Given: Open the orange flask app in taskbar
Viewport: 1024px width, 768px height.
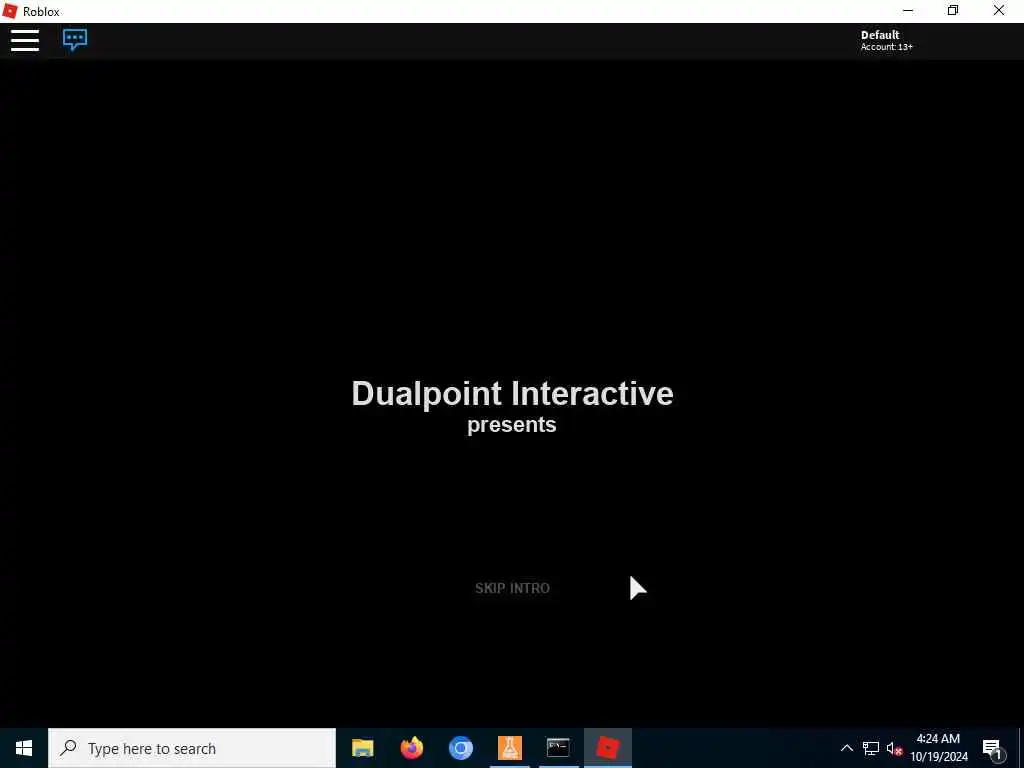Looking at the screenshot, I should 509,748.
